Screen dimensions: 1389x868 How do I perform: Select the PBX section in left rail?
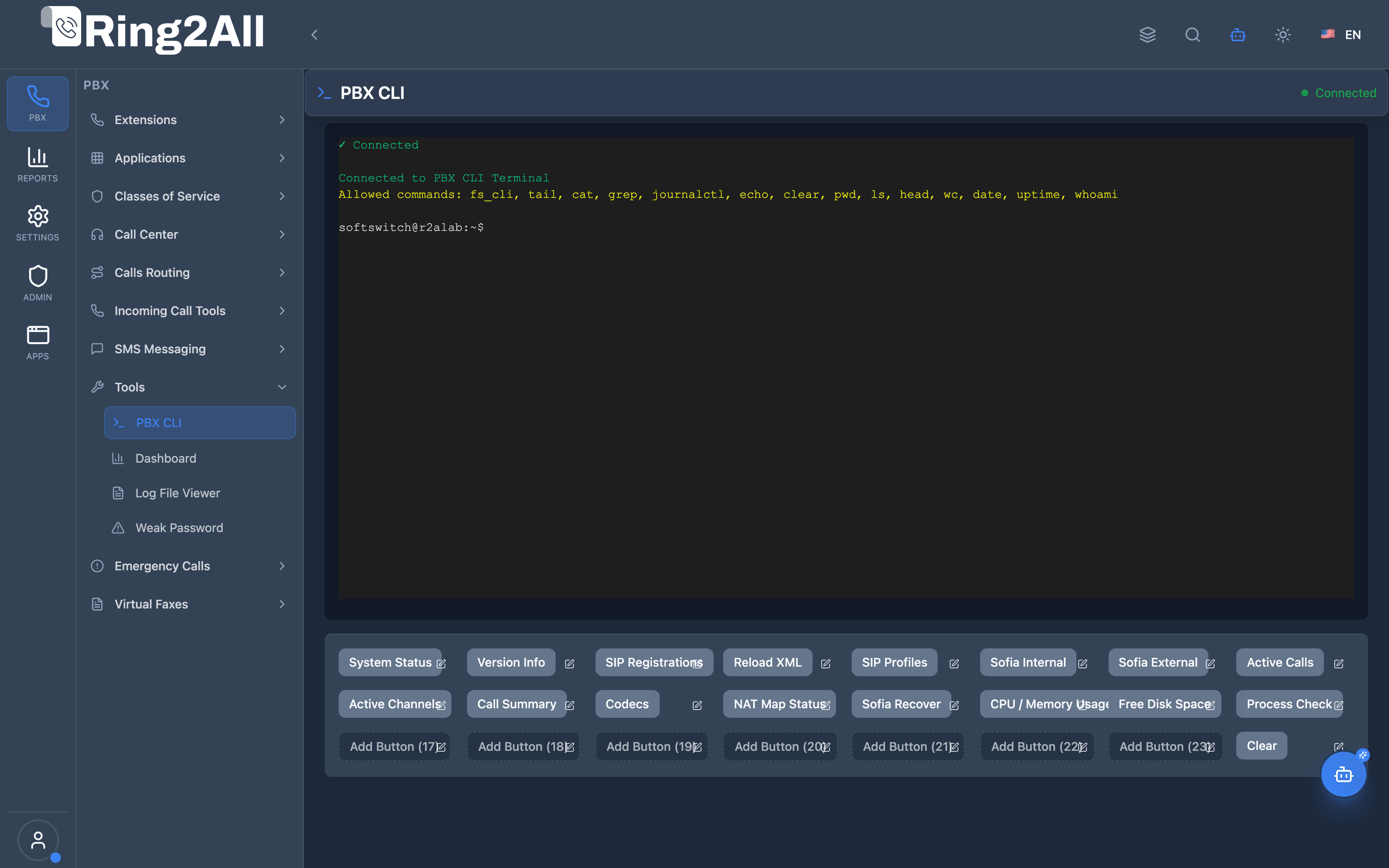(x=38, y=104)
